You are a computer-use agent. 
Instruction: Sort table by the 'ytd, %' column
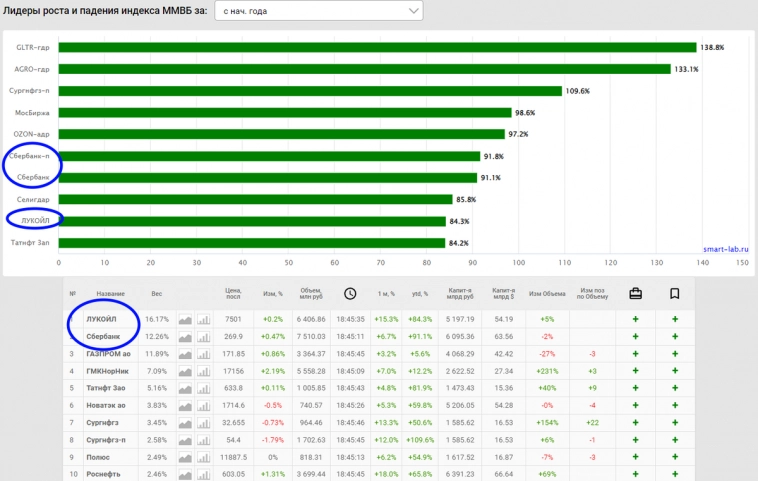click(x=418, y=293)
